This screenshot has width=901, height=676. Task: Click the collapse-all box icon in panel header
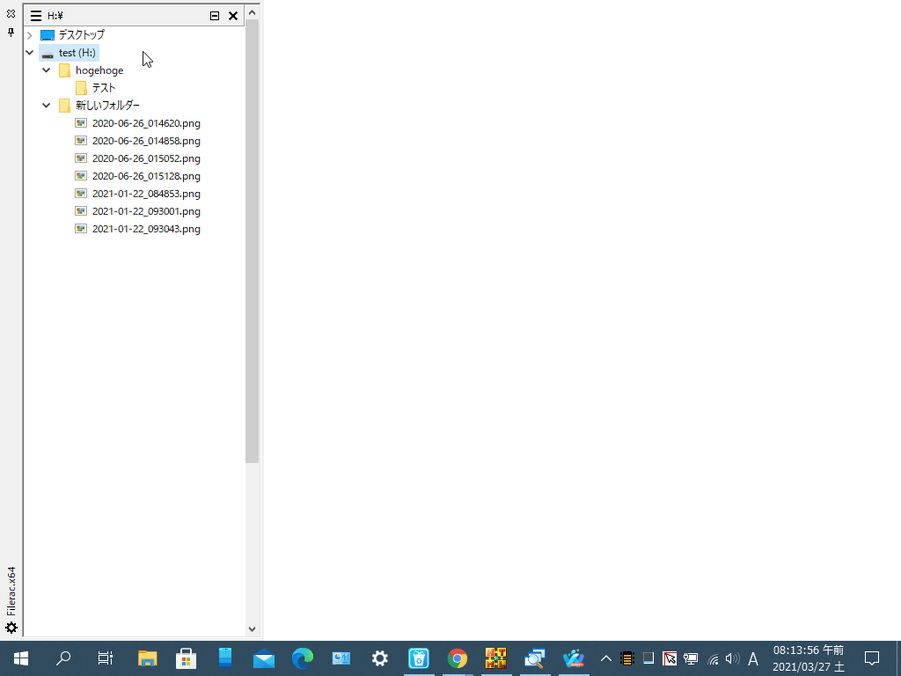click(214, 16)
